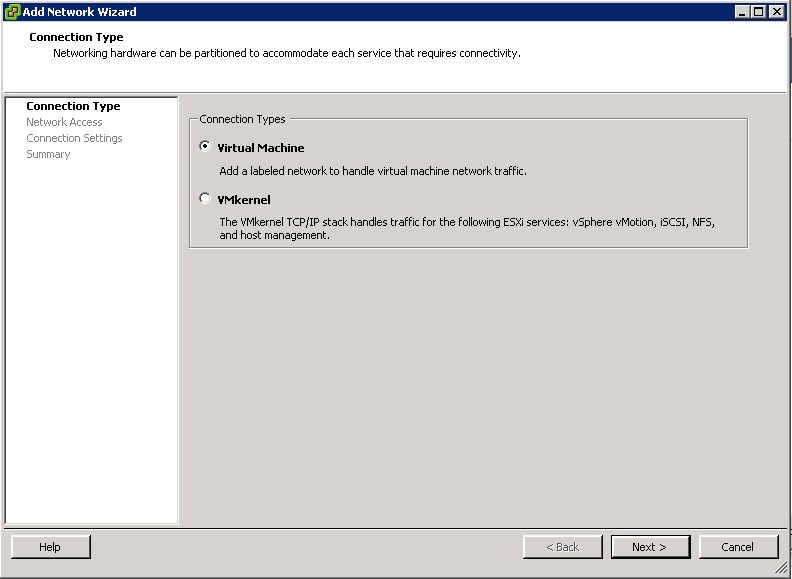Open the Connection Settings wizard step

pos(74,138)
